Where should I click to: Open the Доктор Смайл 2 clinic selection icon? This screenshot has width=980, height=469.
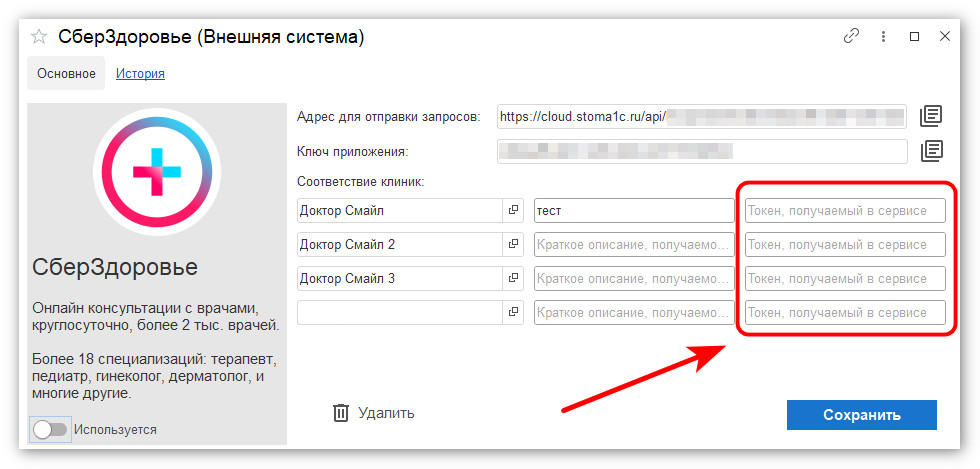tap(513, 245)
